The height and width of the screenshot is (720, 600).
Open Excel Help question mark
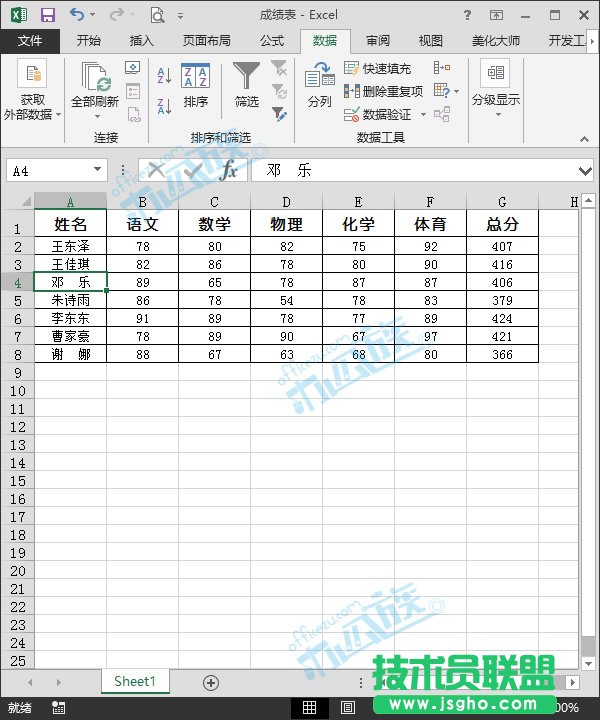(467, 15)
